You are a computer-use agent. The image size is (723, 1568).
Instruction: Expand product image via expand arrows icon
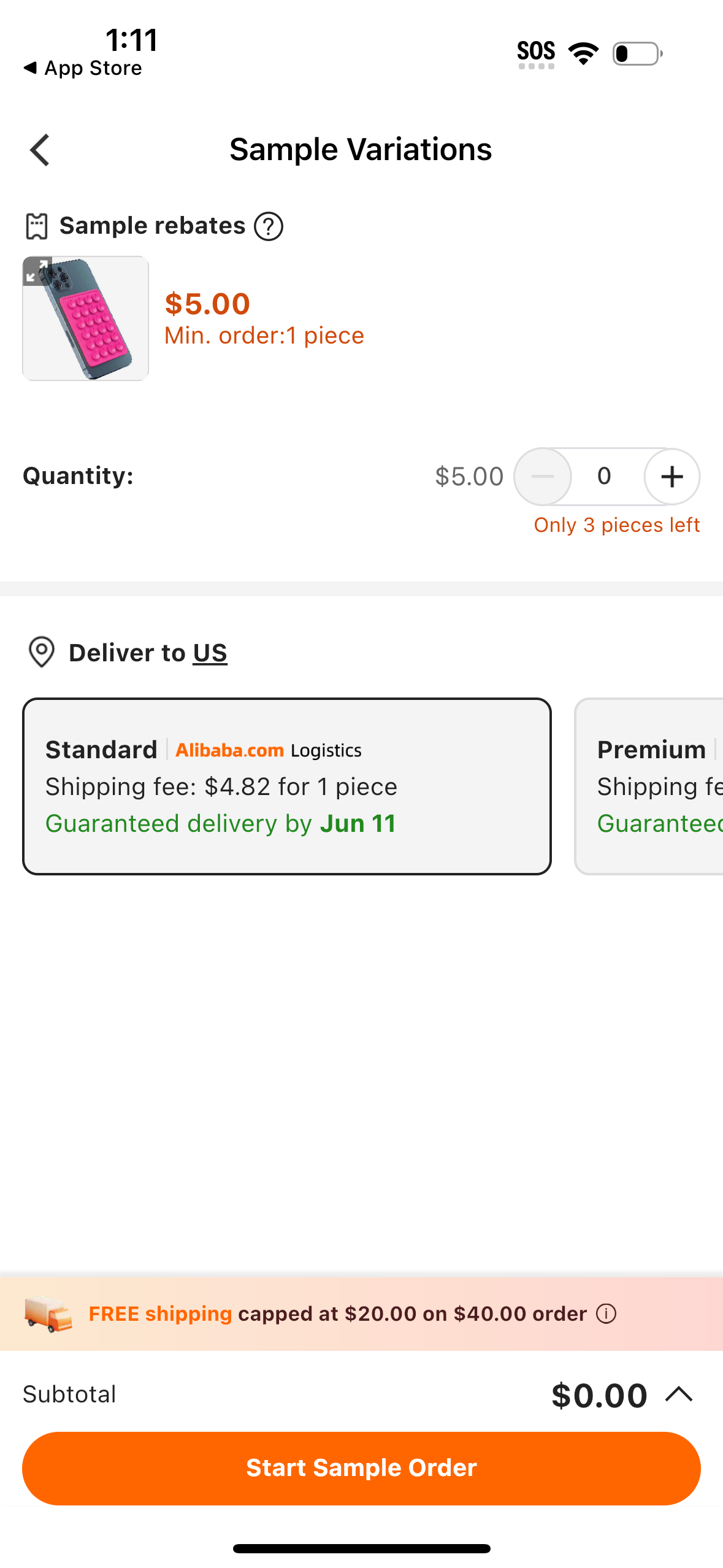pyautogui.click(x=36, y=271)
